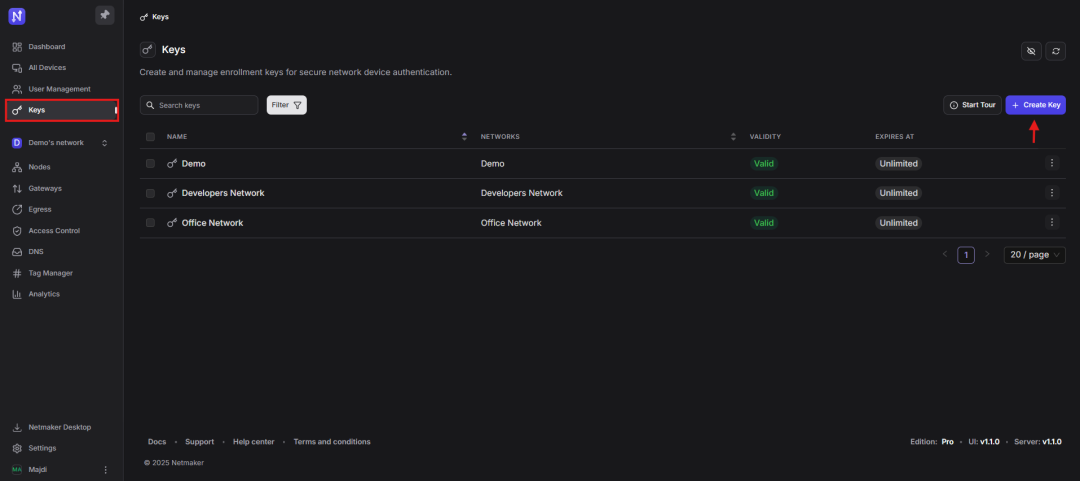Click the Netmaker Desktop download icon
Image resolution: width=1080 pixels, height=481 pixels.
17,427
